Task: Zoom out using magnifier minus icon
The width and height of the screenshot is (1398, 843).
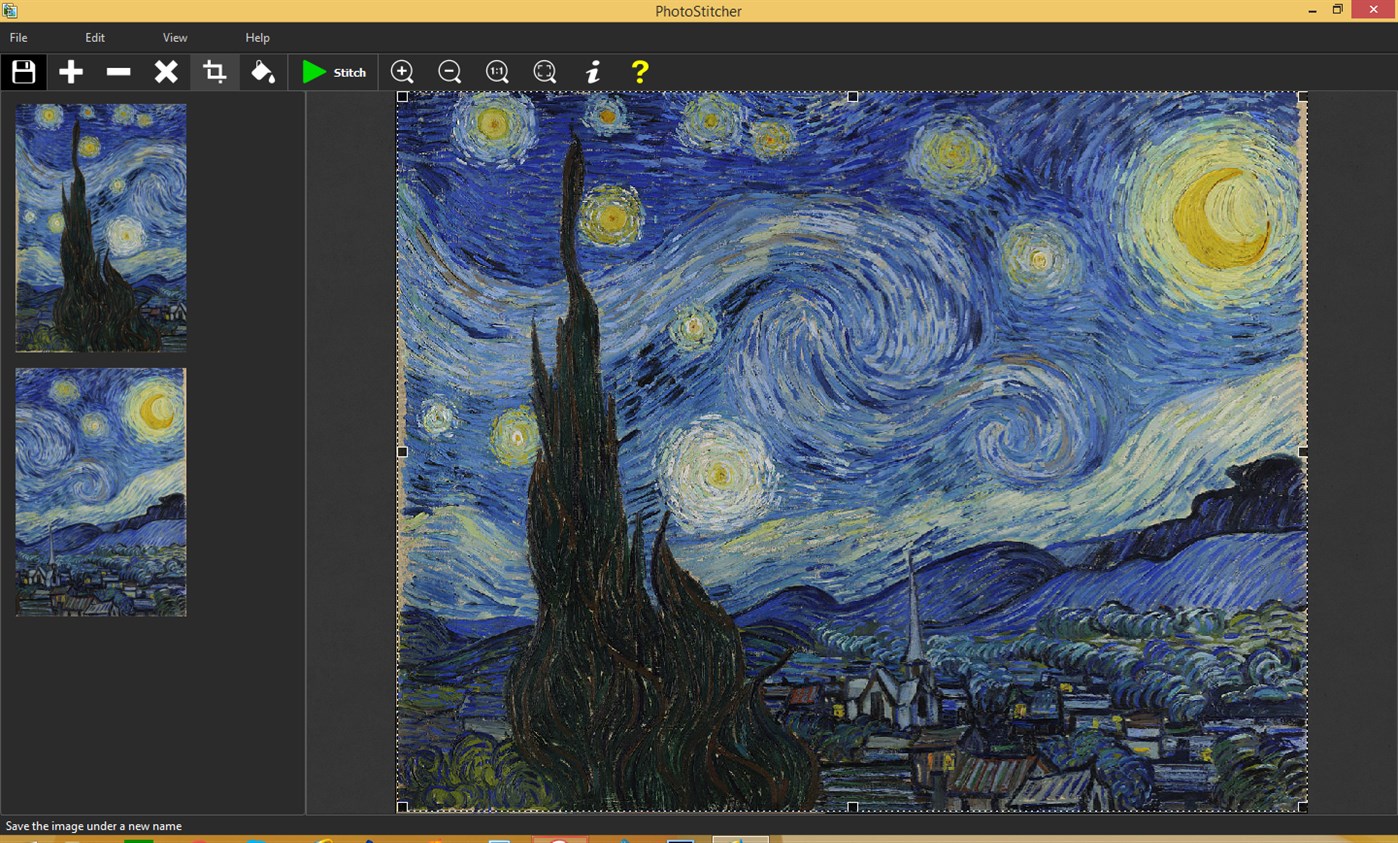Action: tap(450, 72)
